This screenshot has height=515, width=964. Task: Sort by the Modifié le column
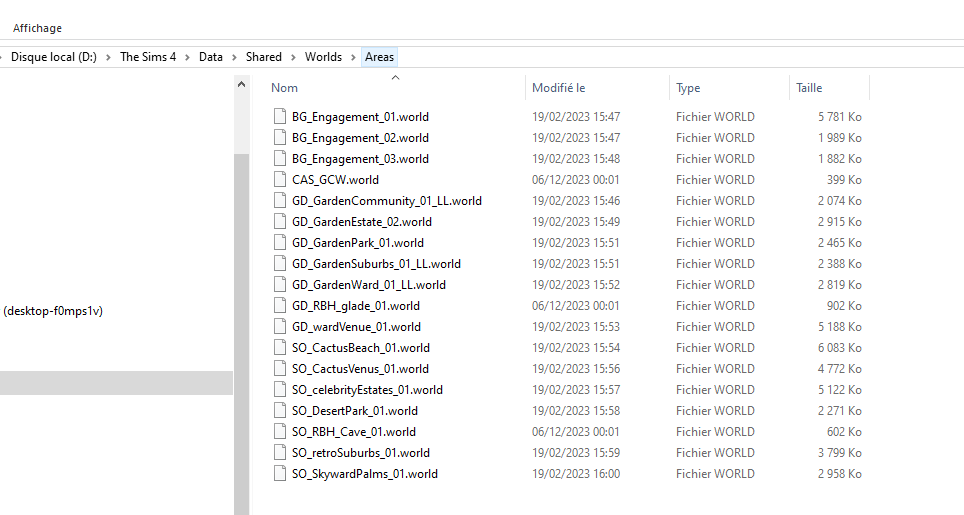[x=558, y=88]
